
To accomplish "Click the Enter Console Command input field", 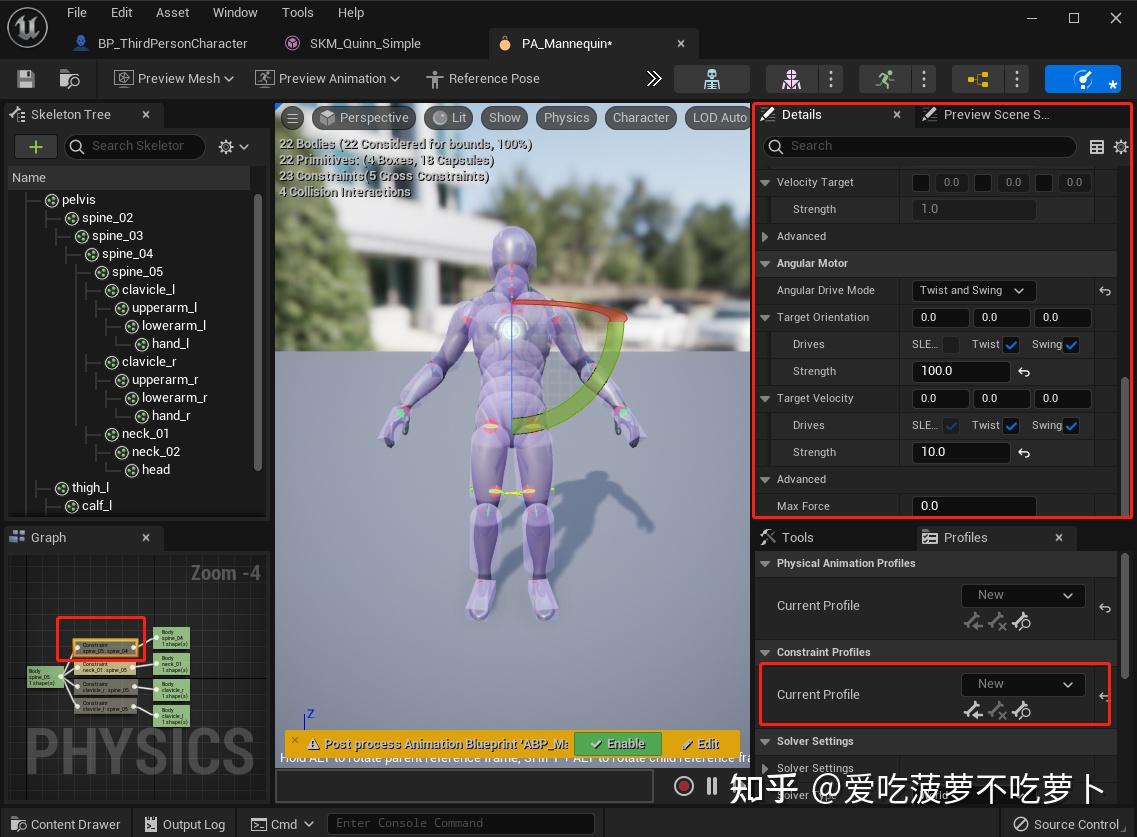I will (x=460, y=823).
